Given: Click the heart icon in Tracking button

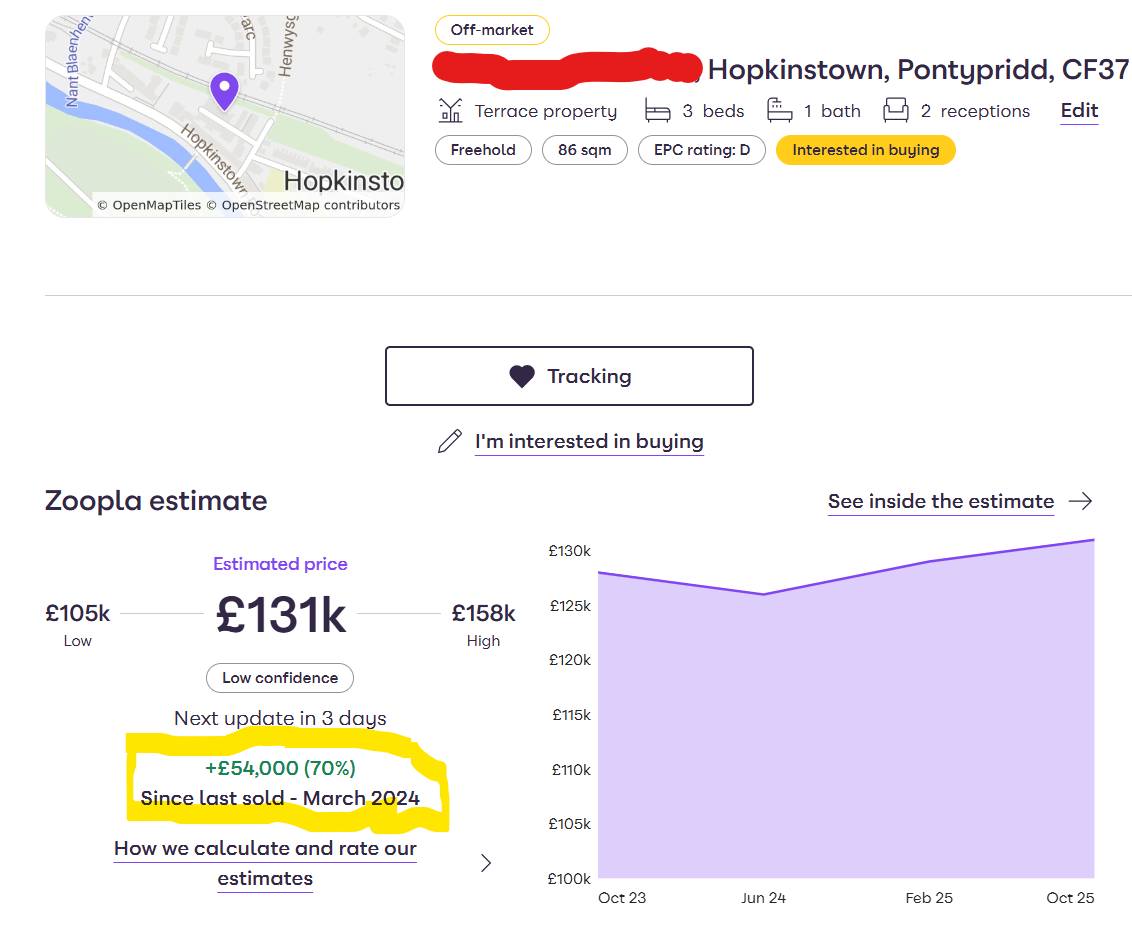Looking at the screenshot, I should [522, 377].
